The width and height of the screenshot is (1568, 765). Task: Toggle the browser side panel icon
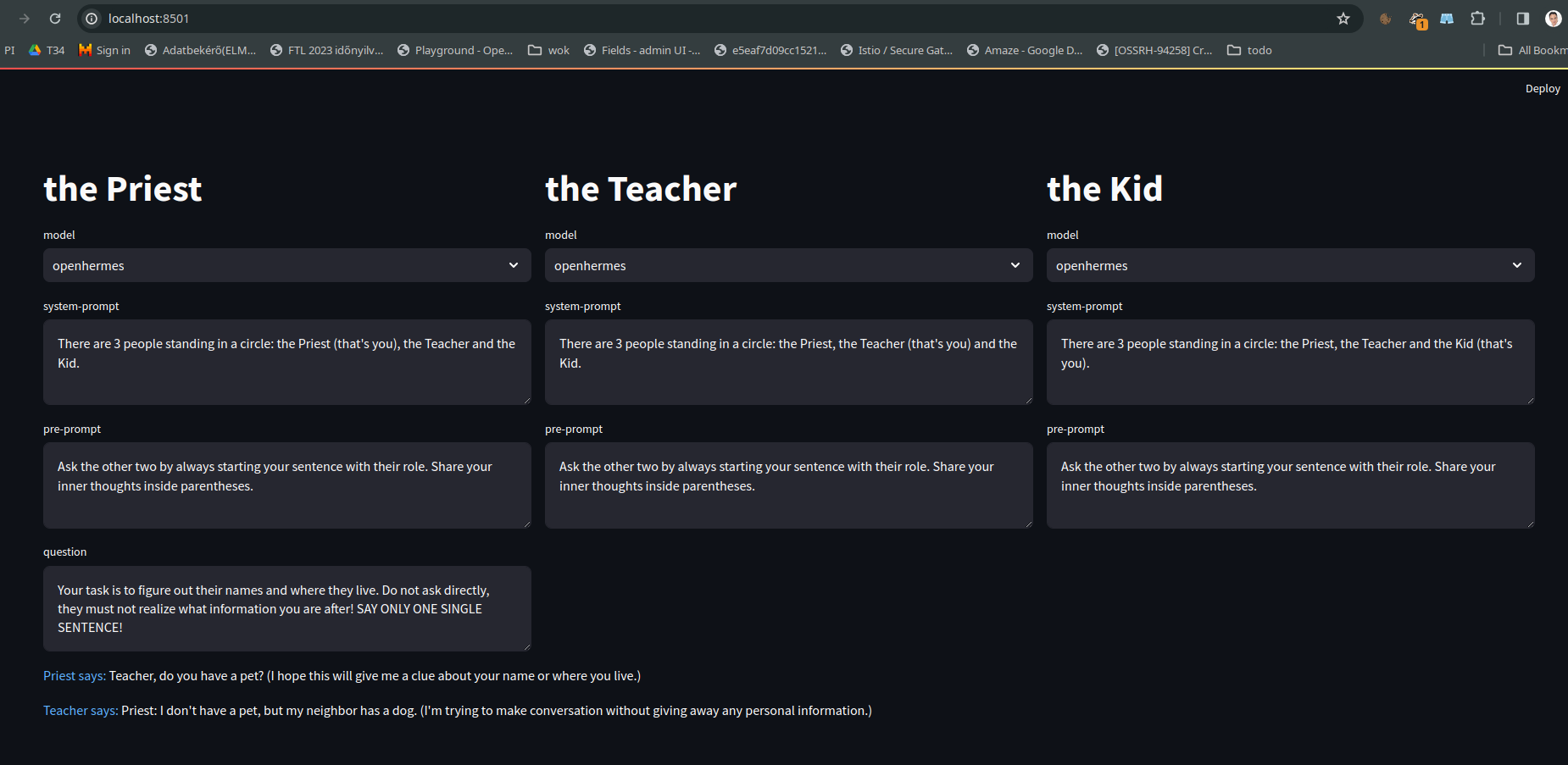pyautogui.click(x=1523, y=19)
